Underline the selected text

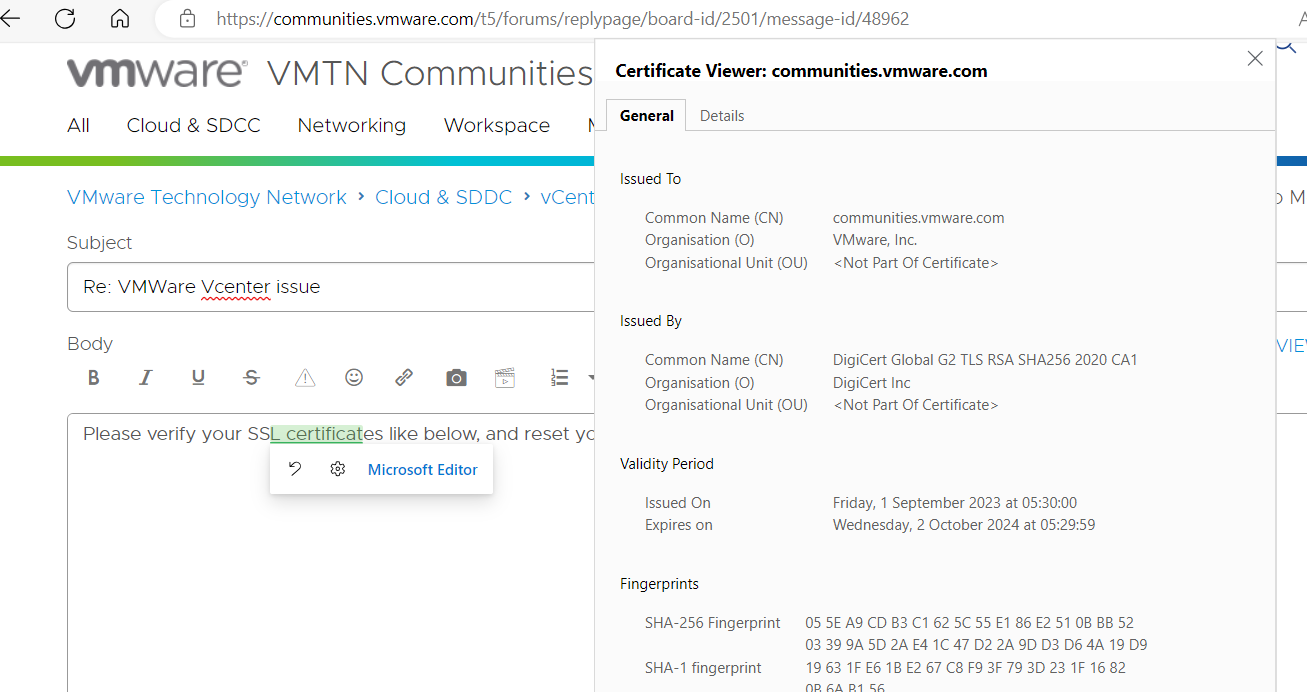tap(198, 377)
